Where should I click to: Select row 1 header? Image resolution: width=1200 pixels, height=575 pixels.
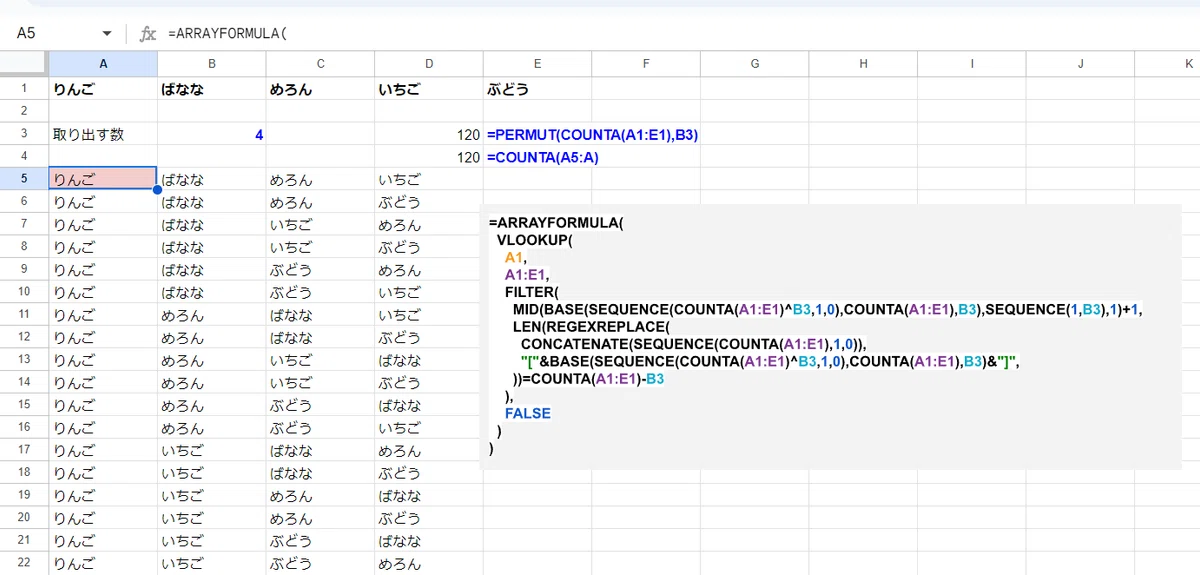(x=24, y=88)
